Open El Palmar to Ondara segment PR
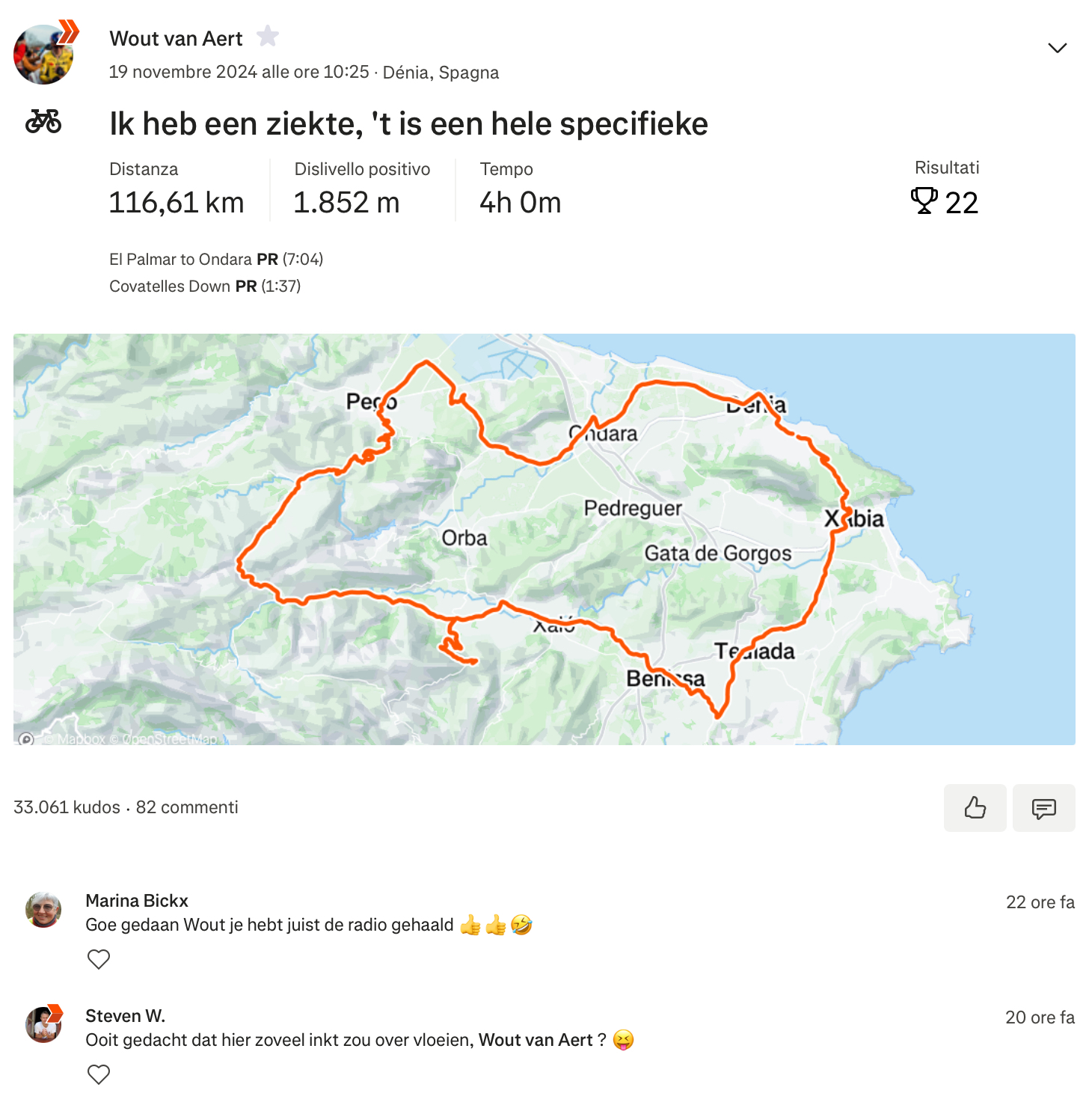The width and height of the screenshot is (1092, 1108). coord(216,260)
